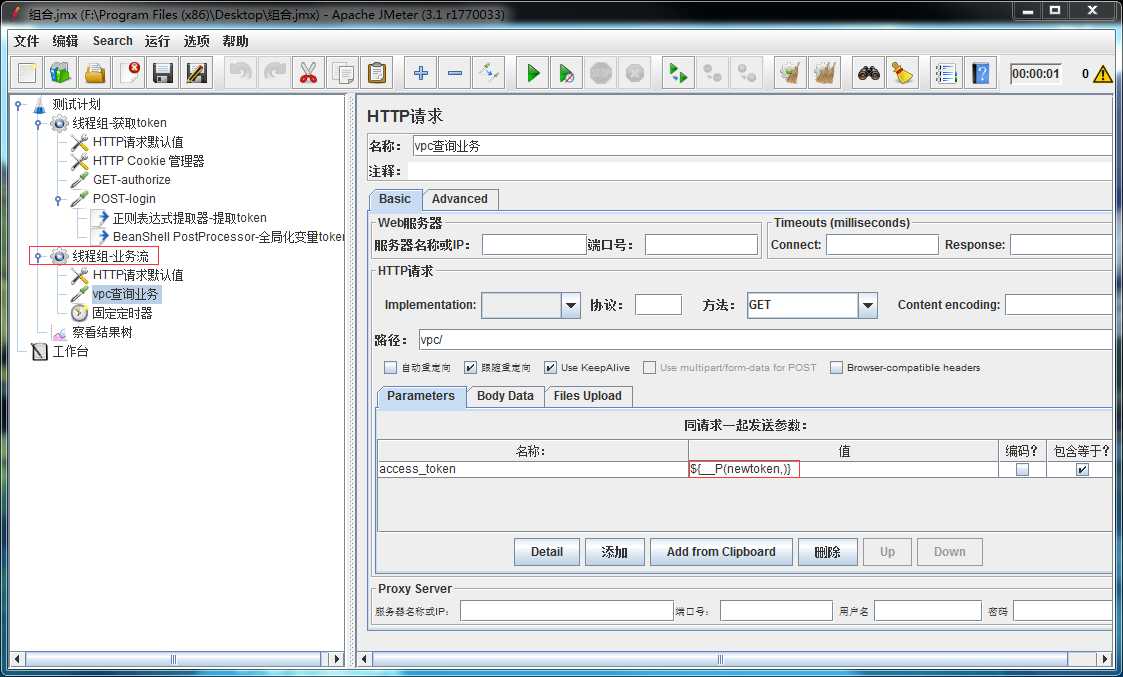Create a new test plan with the New icon

[x=27, y=73]
